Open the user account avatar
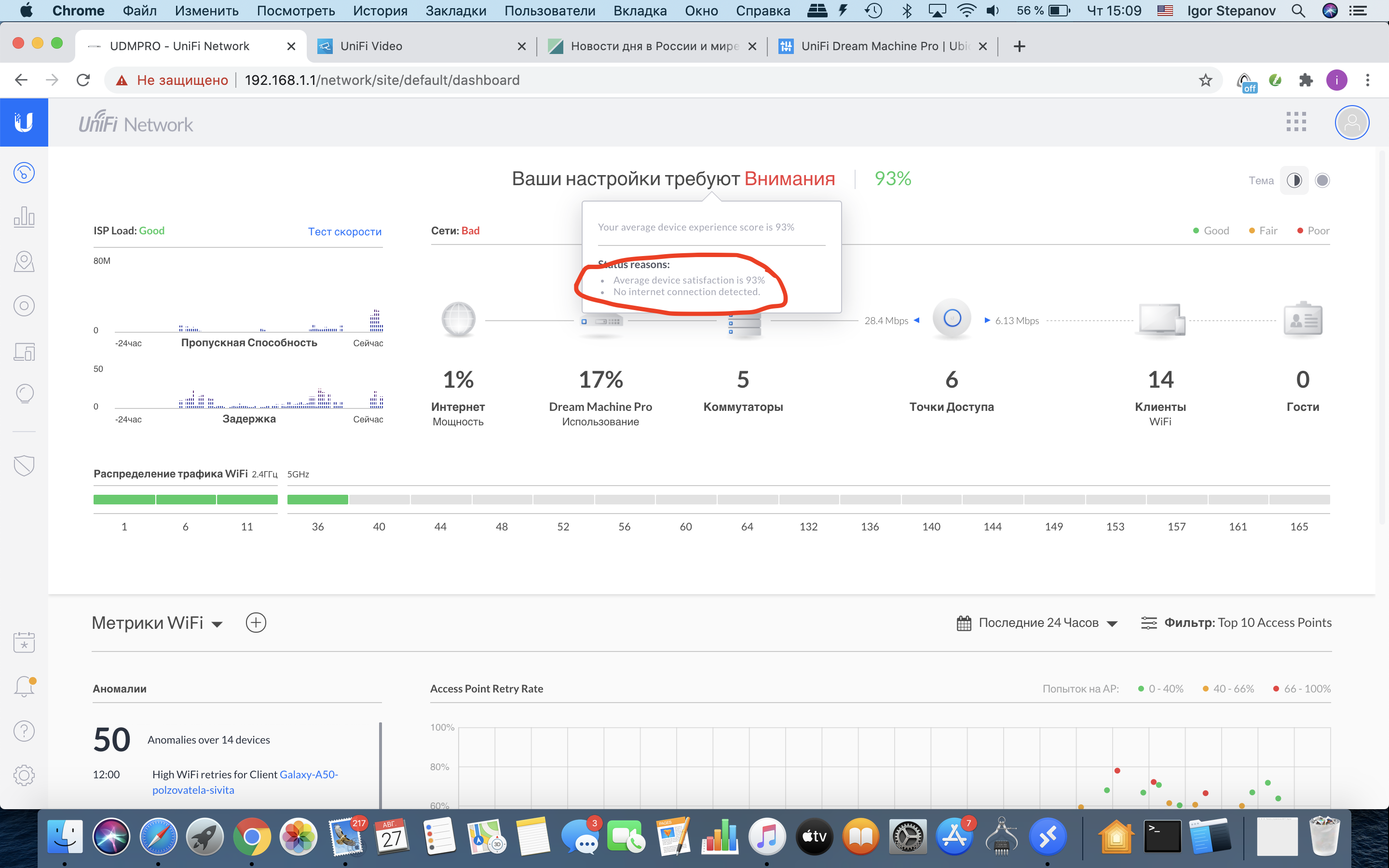The image size is (1389, 868). (x=1352, y=122)
